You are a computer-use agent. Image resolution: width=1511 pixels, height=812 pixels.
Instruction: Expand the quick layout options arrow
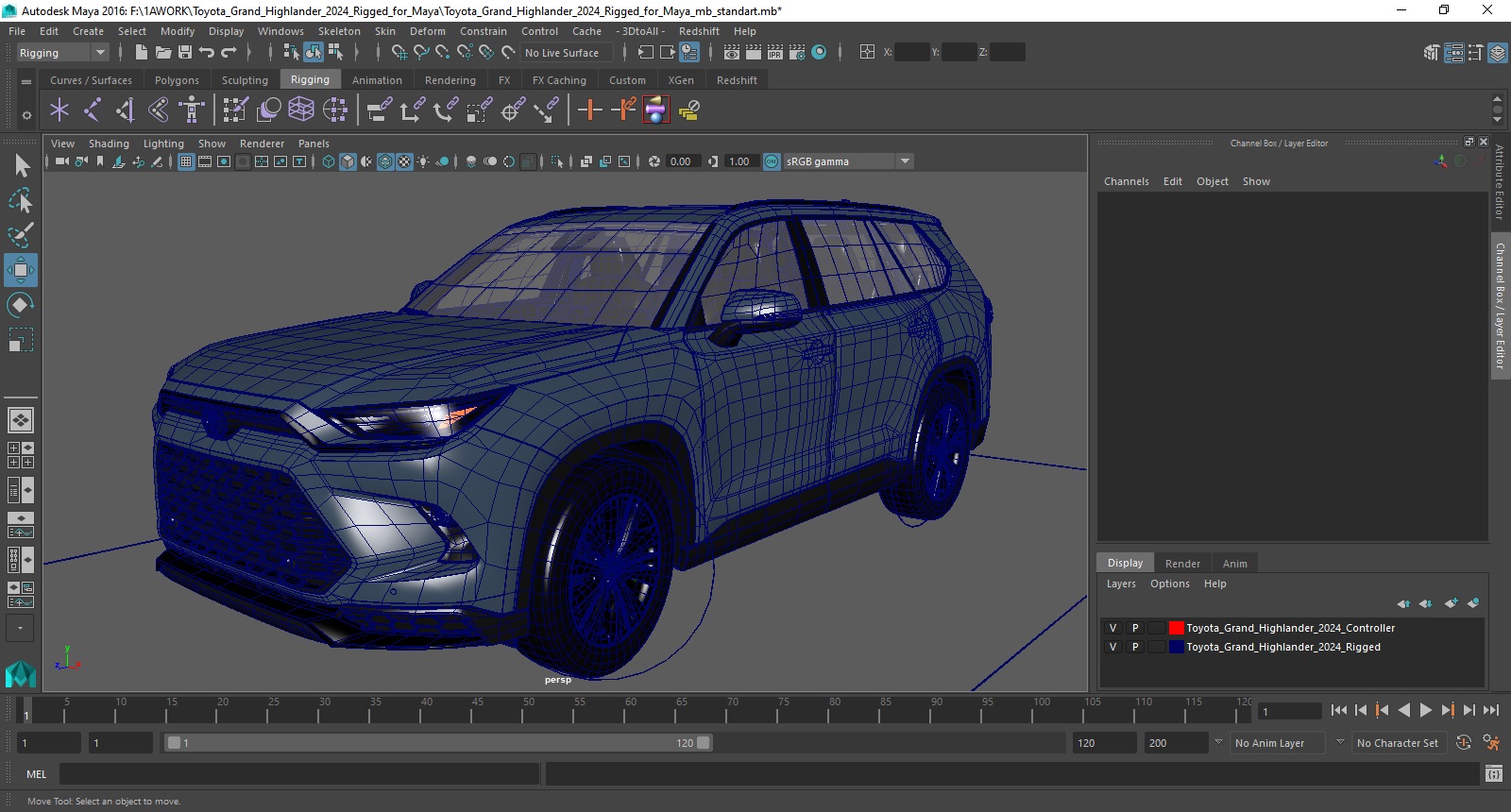tap(20, 628)
